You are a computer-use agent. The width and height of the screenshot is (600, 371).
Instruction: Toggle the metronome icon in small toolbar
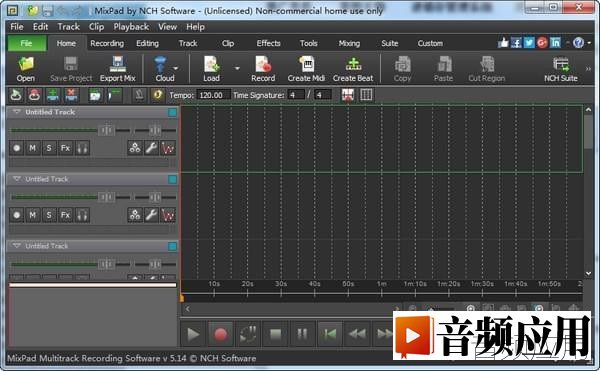(x=139, y=95)
